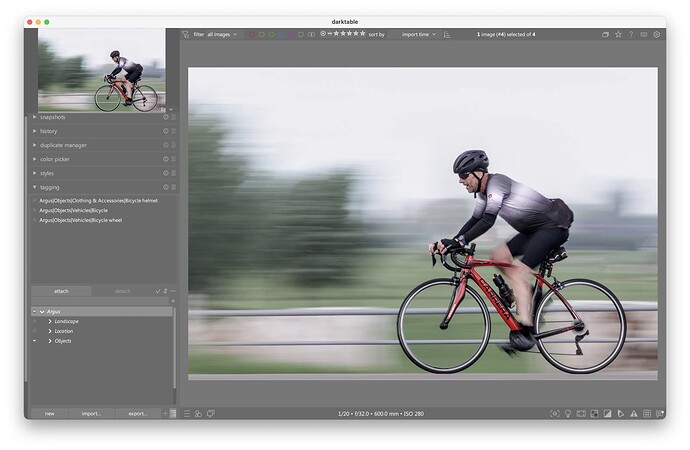This screenshot has width=690, height=450.
Task: Click the reset icon on snapshots row
Action: tap(166, 117)
